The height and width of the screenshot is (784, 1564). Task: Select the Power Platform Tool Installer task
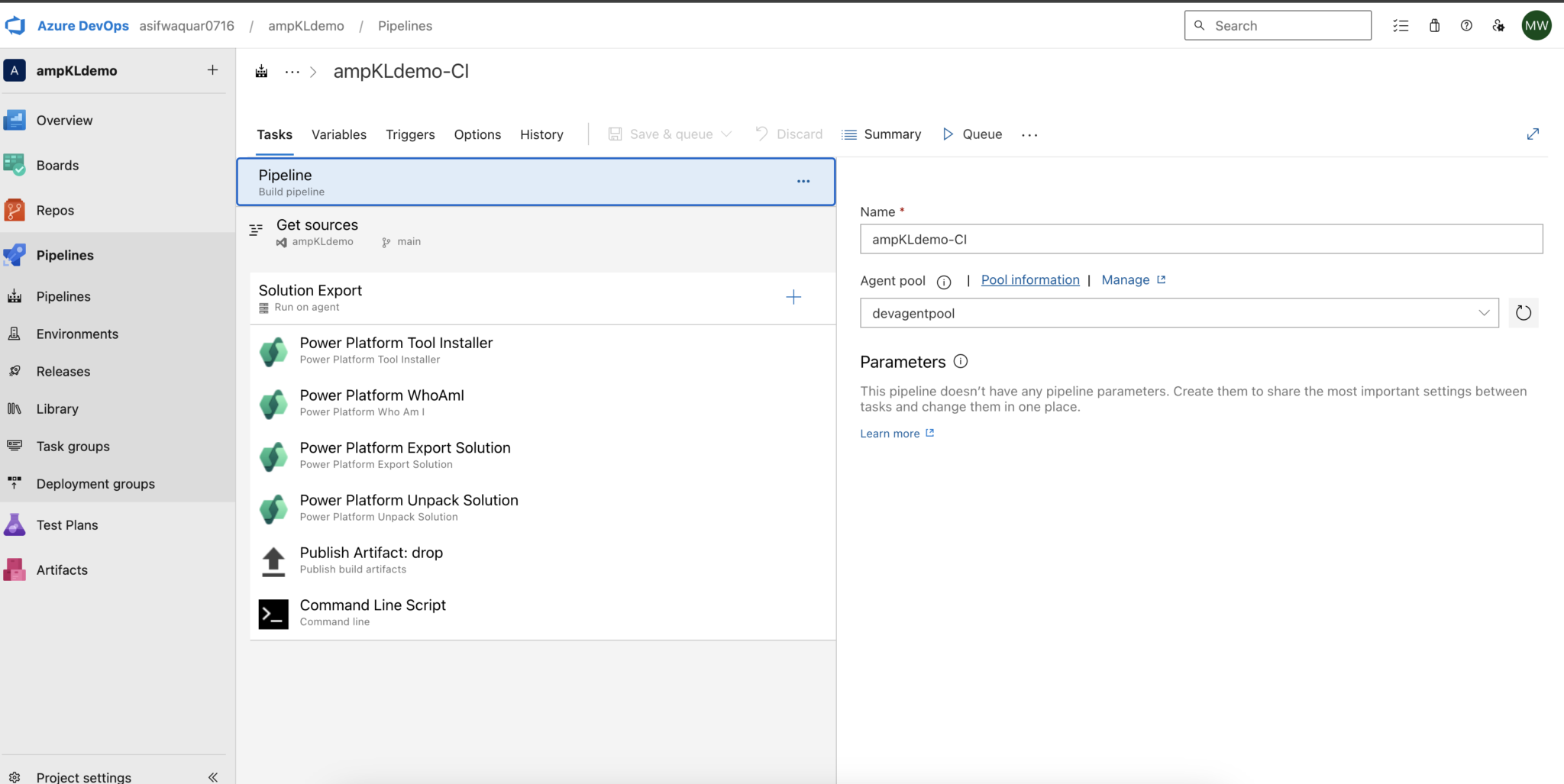(x=396, y=350)
